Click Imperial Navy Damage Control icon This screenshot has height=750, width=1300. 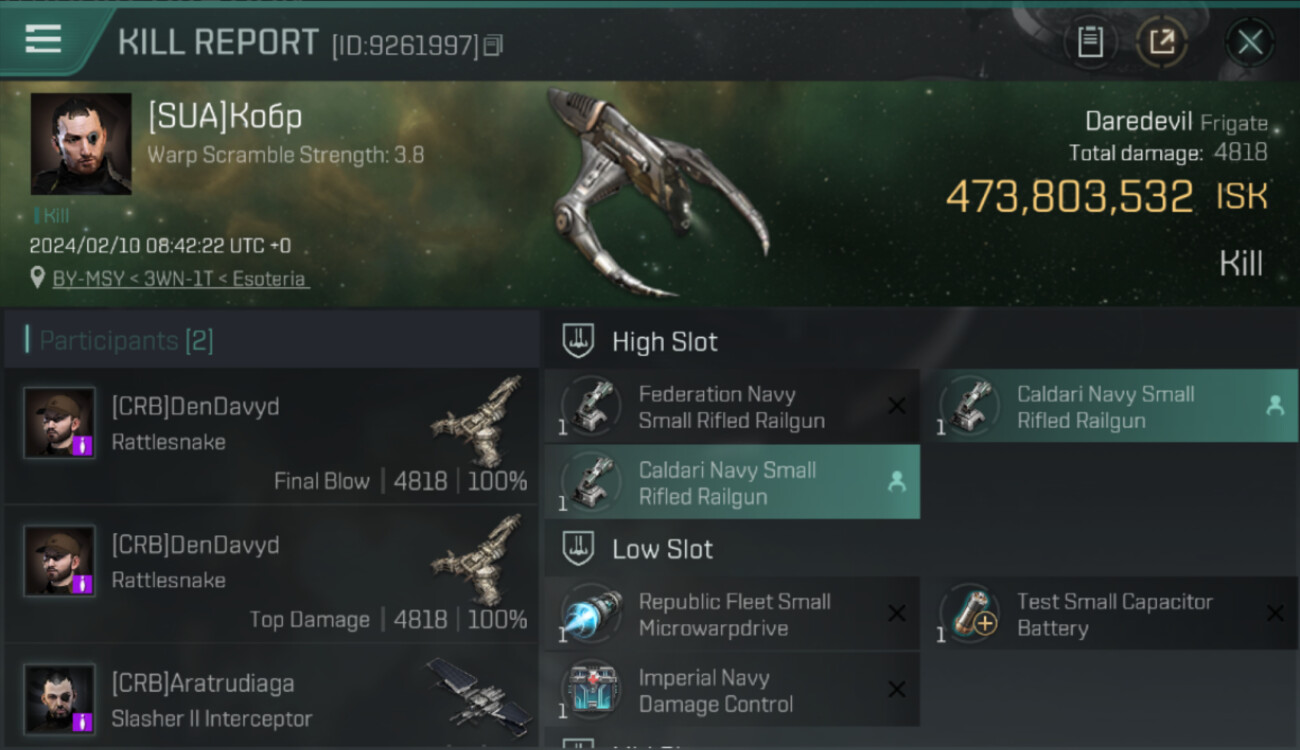tap(591, 690)
